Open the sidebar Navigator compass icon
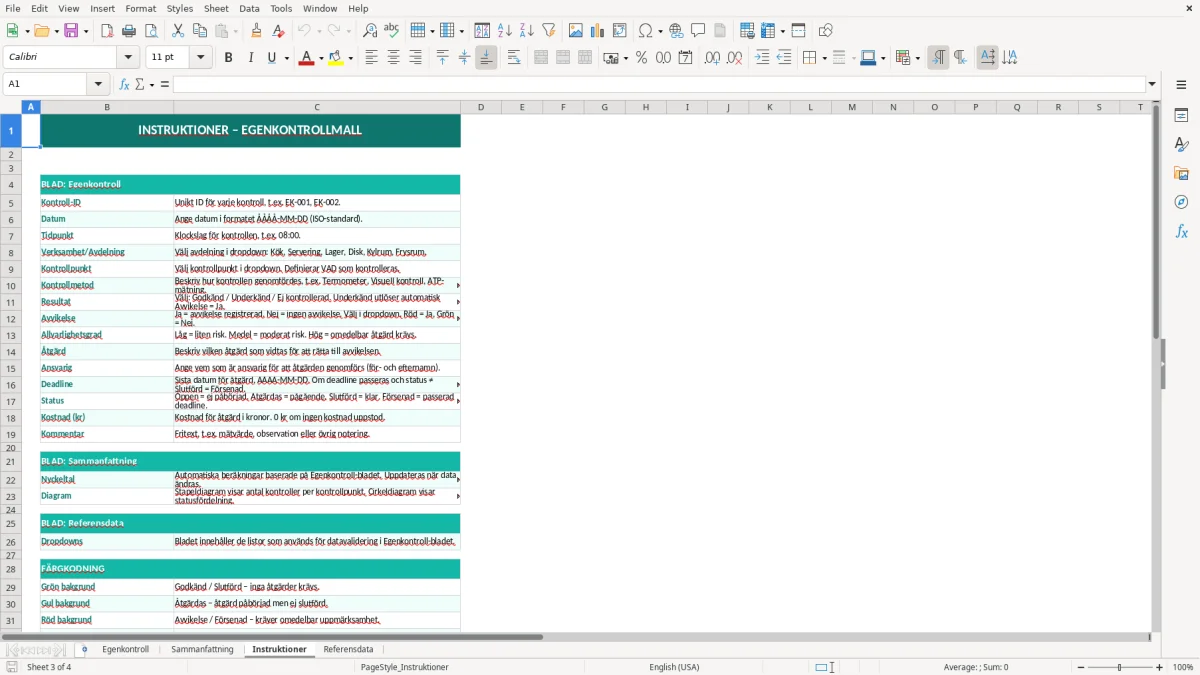Screen dimensions: 1200x675 1181,203
